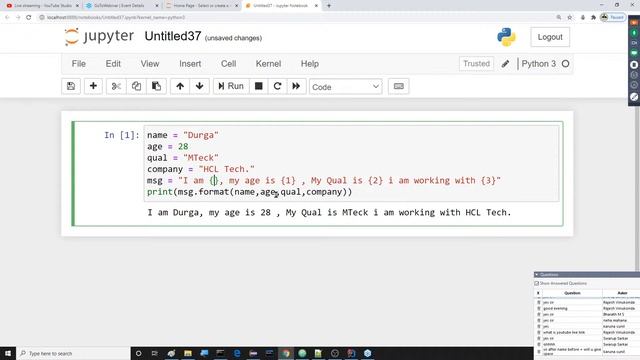
Task: Click the Type here to search box
Action: [73, 353]
